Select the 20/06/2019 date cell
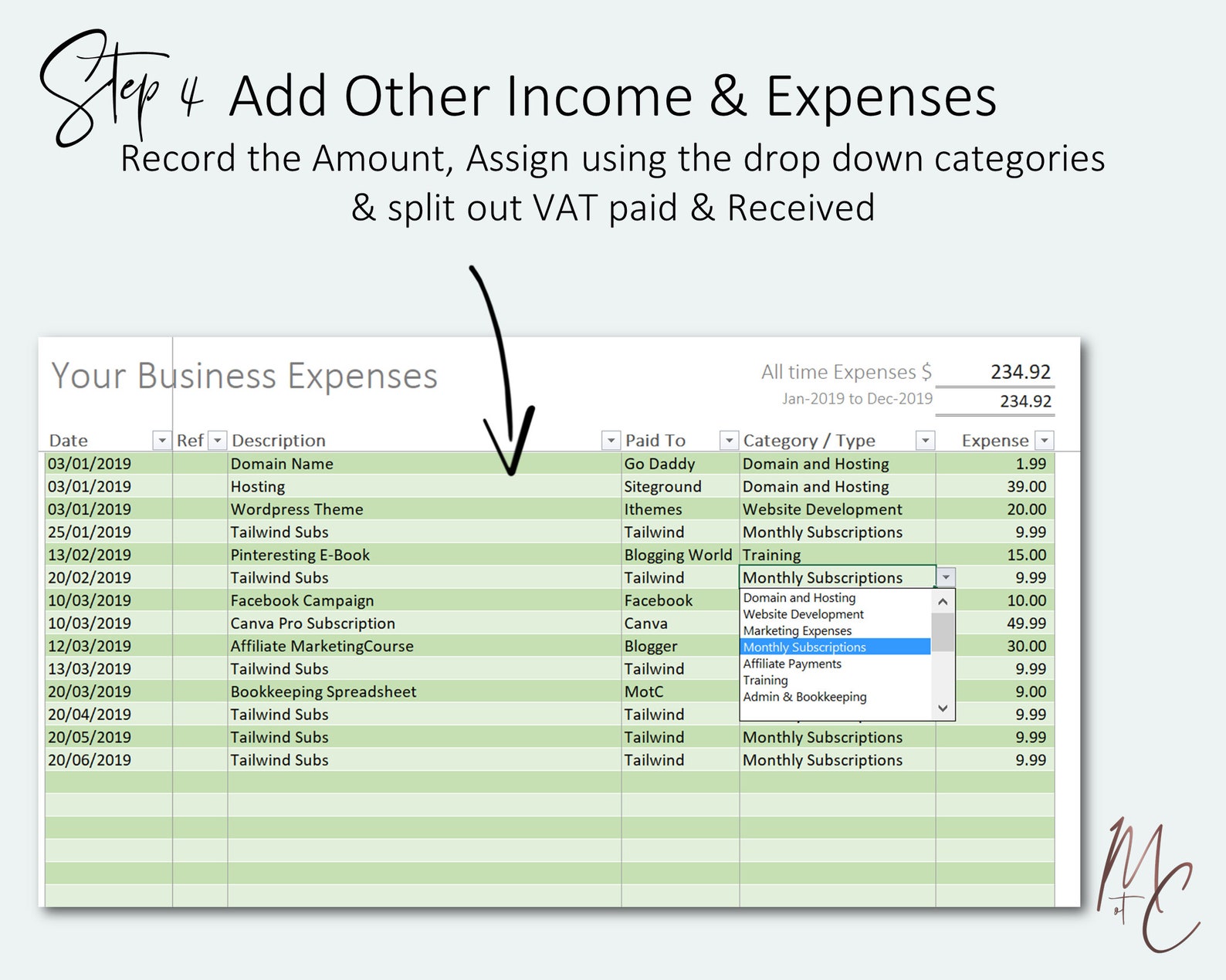Image resolution: width=1226 pixels, height=980 pixels. click(109, 760)
